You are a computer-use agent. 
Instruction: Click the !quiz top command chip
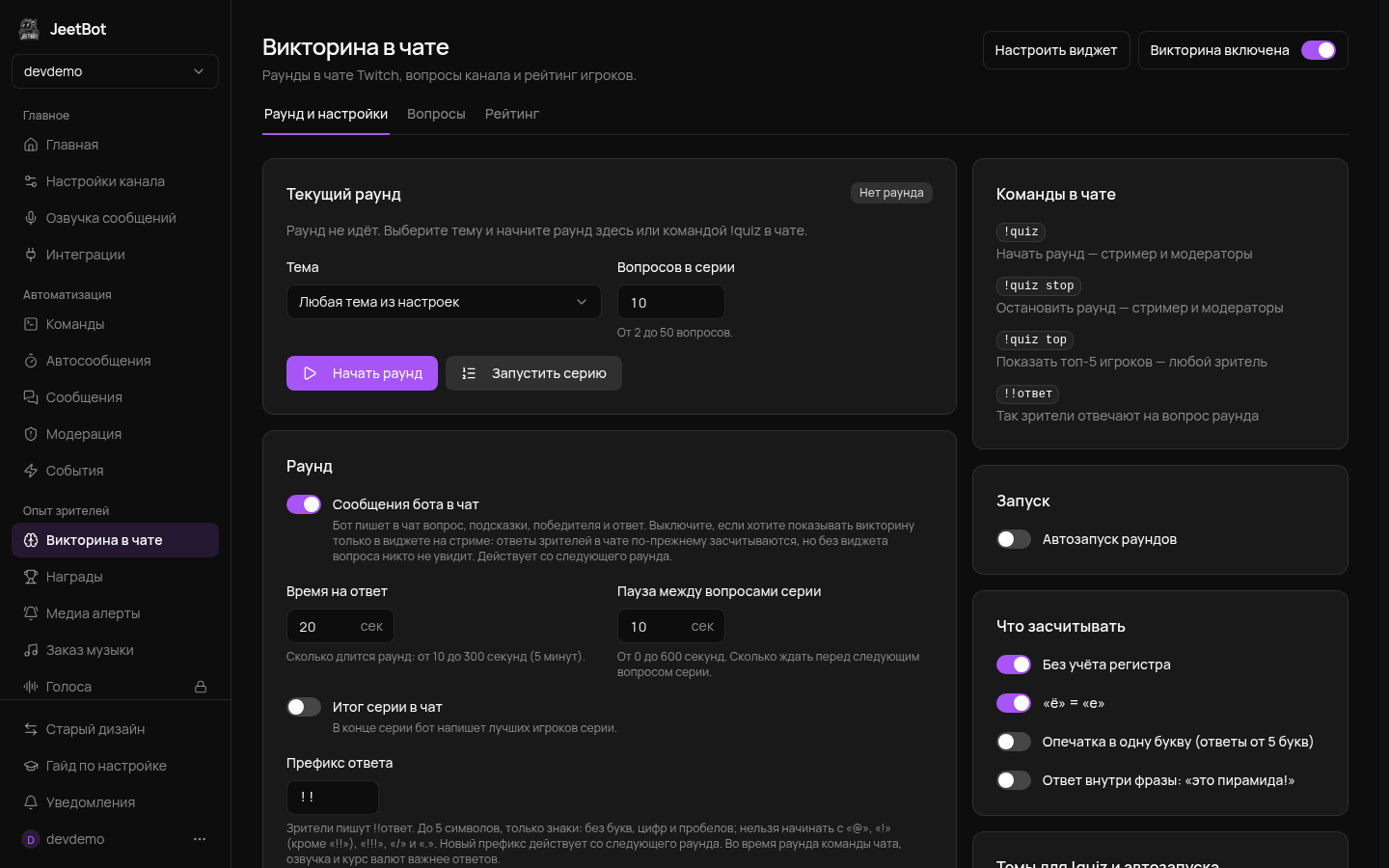click(1035, 339)
